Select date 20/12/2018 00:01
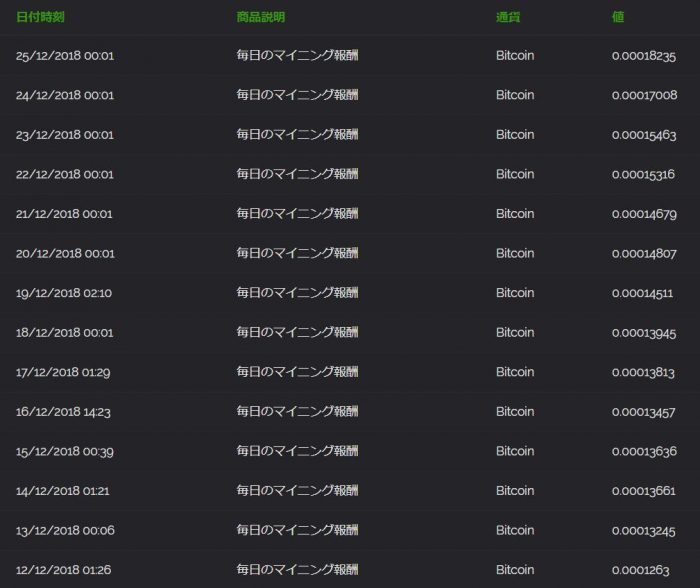700x588 pixels. point(65,254)
